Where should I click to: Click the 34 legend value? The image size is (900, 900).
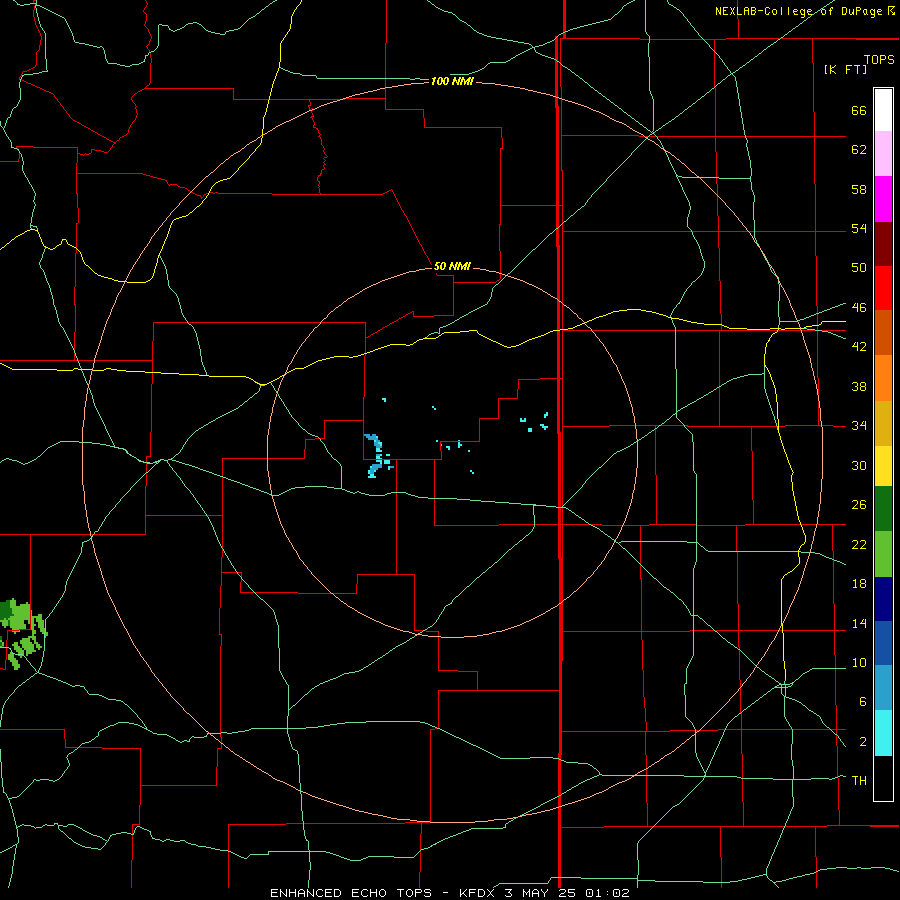click(859, 425)
